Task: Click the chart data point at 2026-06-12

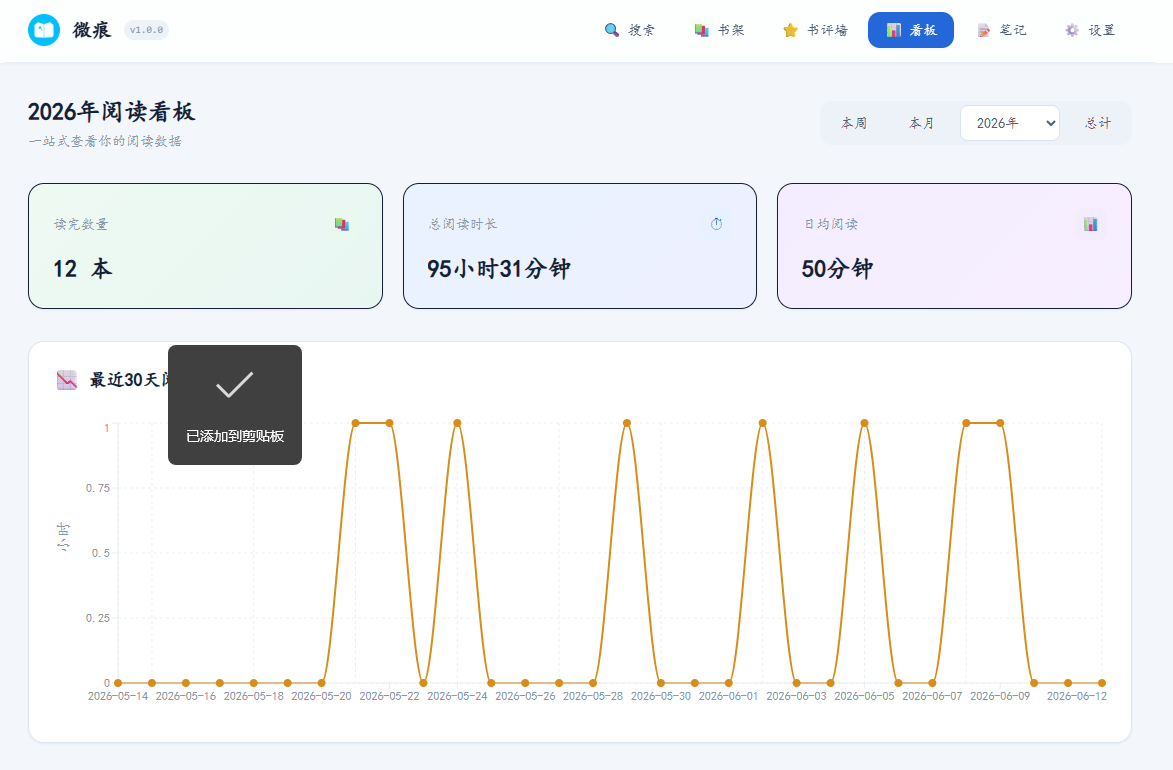Action: (1102, 682)
